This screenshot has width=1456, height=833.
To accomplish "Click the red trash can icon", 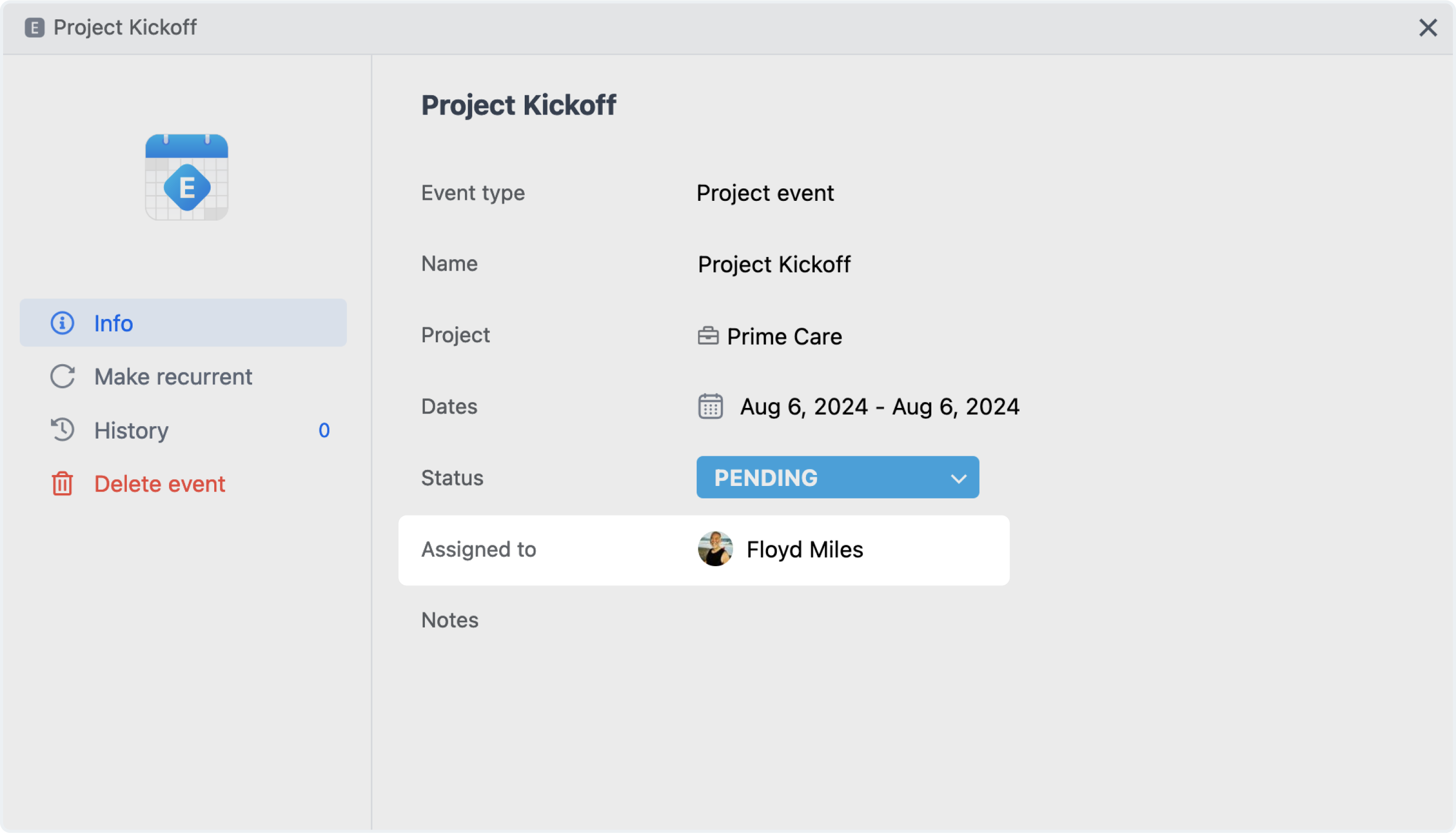I will click(62, 484).
